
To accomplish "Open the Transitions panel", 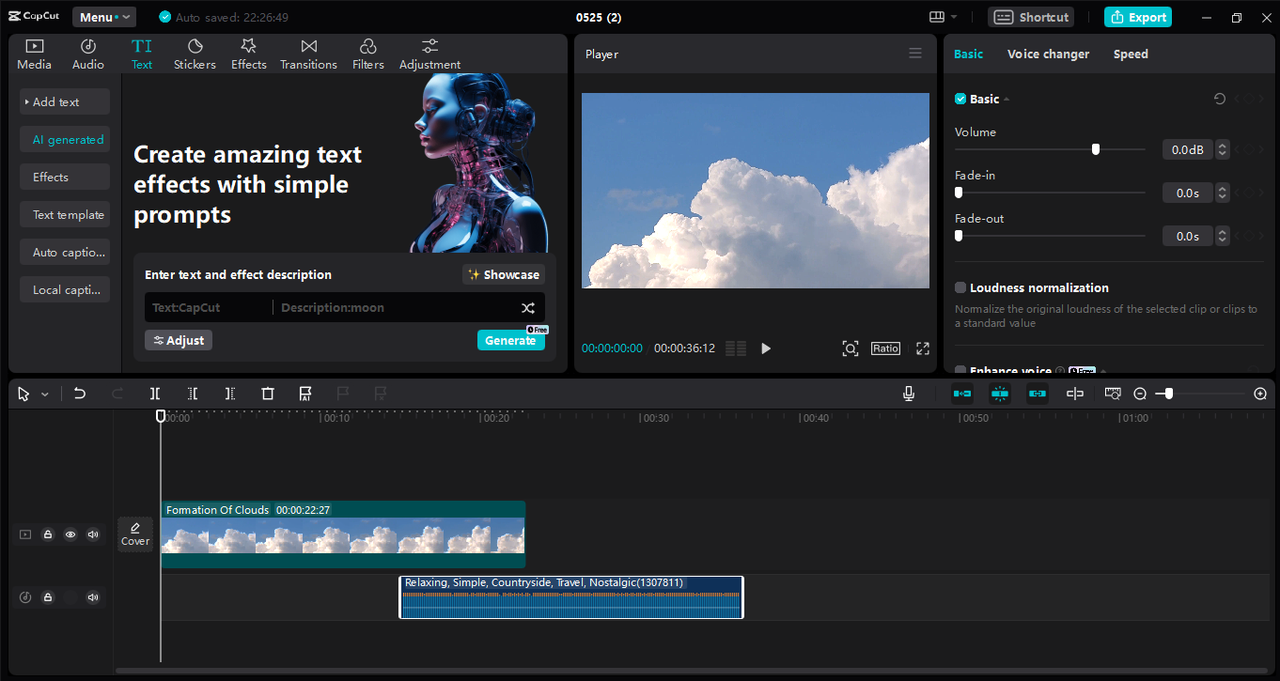I will click(x=309, y=54).
